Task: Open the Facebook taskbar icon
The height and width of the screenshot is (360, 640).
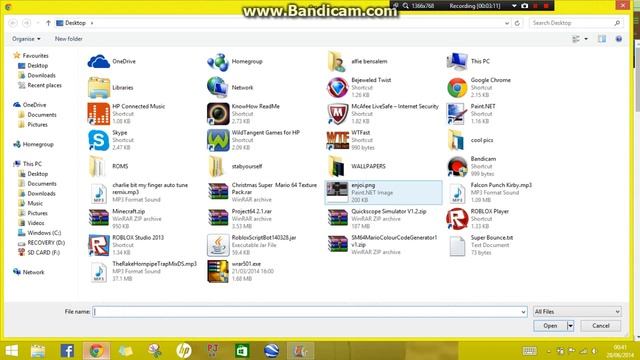Action: (67, 351)
